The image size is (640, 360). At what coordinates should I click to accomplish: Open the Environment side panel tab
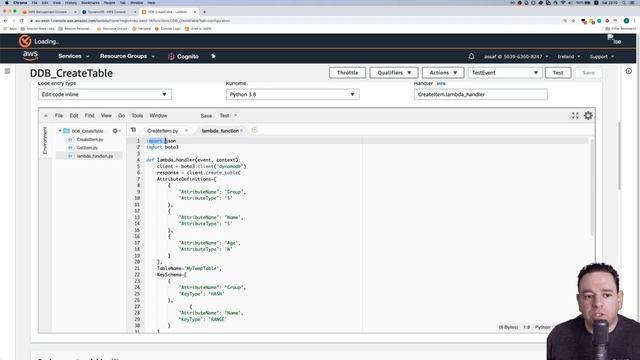pyautogui.click(x=45, y=140)
